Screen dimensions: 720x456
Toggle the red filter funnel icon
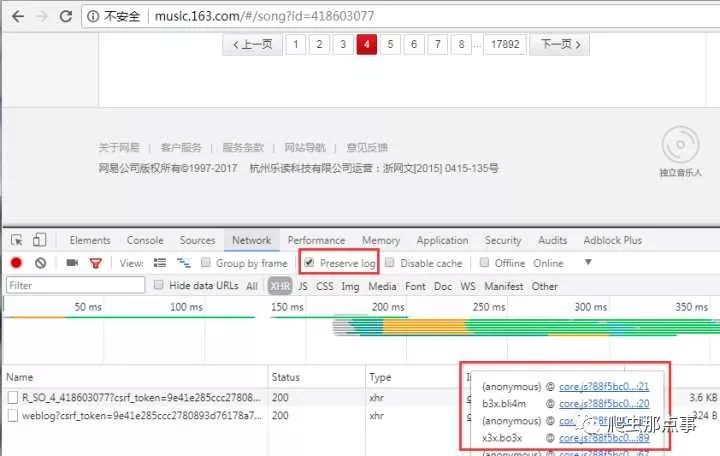point(96,263)
